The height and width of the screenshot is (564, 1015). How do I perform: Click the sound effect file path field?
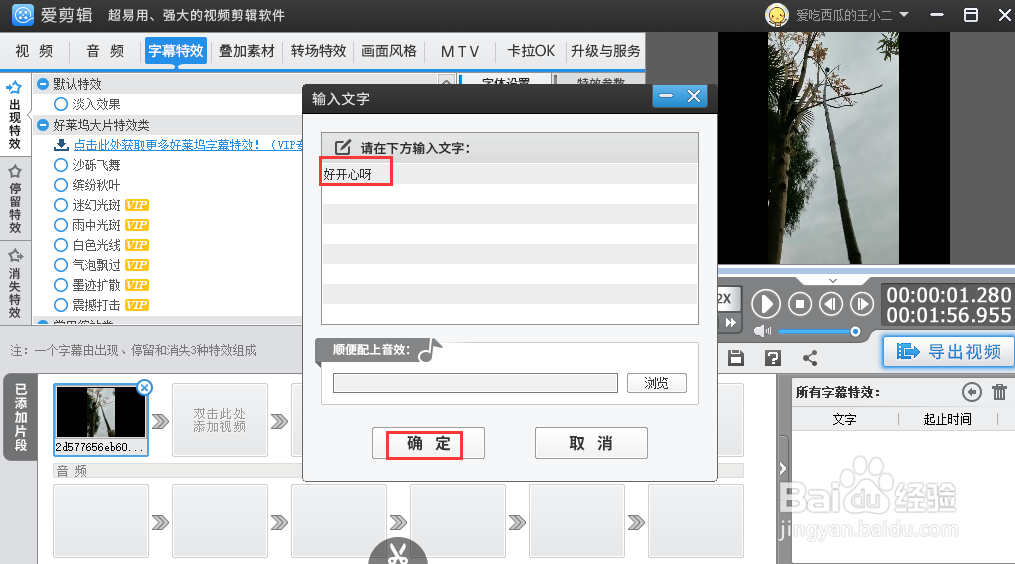(475, 383)
